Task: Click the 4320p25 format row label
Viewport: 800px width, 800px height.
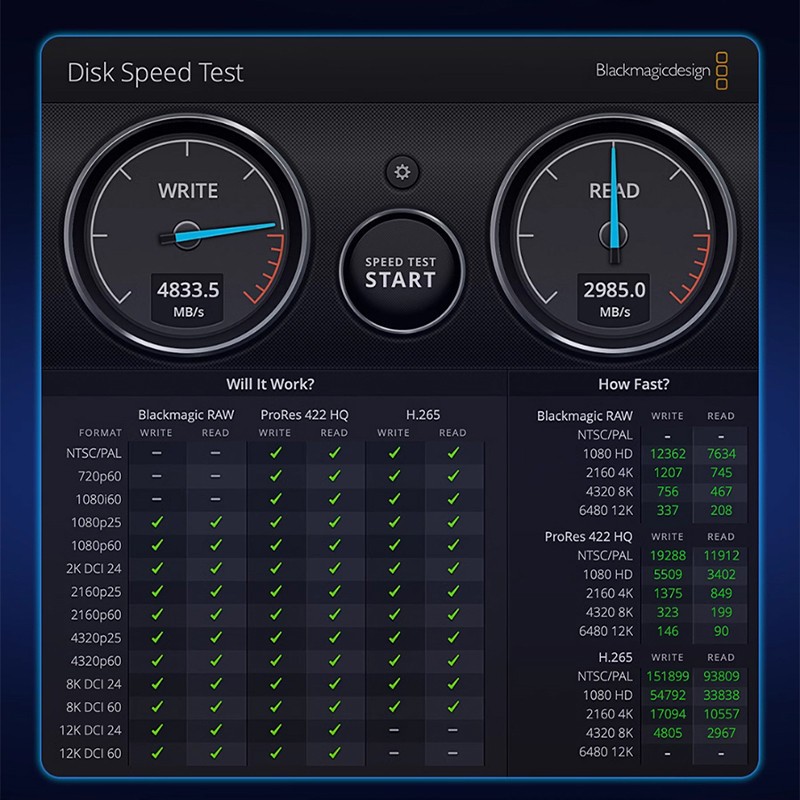Action: tap(96, 638)
